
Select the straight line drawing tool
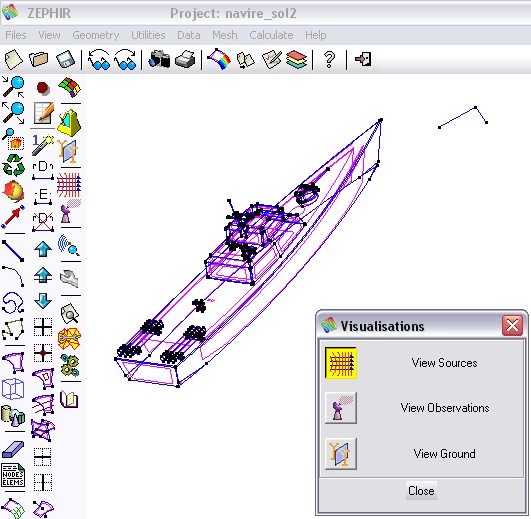tap(13, 251)
